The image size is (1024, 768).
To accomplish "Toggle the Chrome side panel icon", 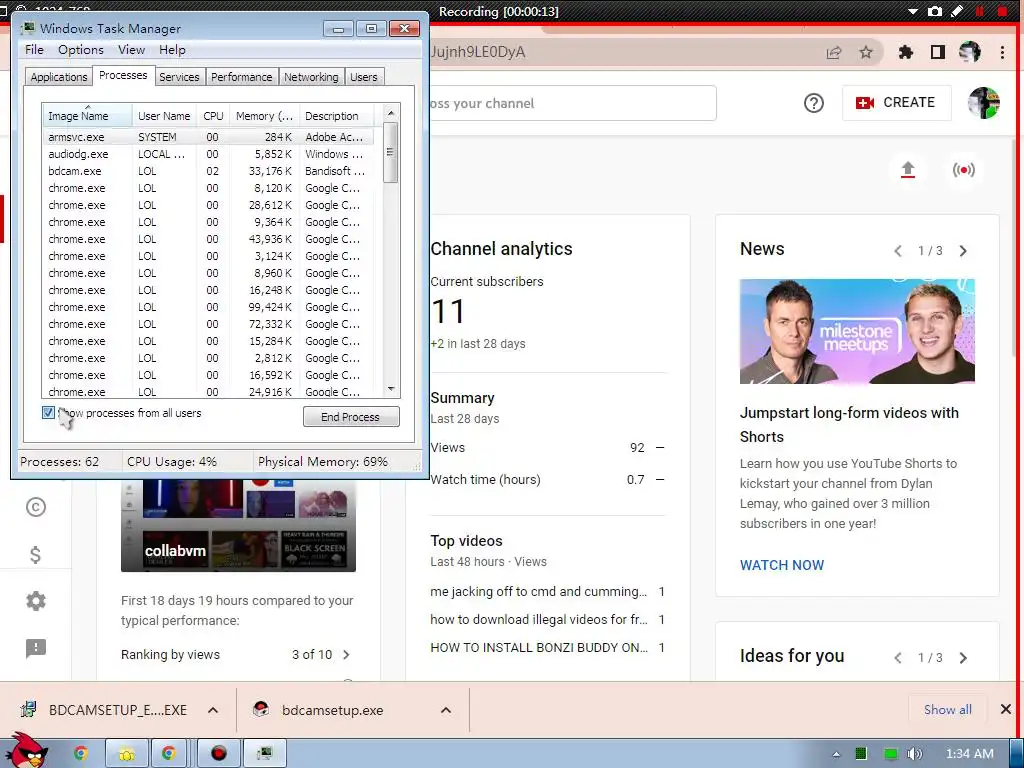I will tap(938, 52).
